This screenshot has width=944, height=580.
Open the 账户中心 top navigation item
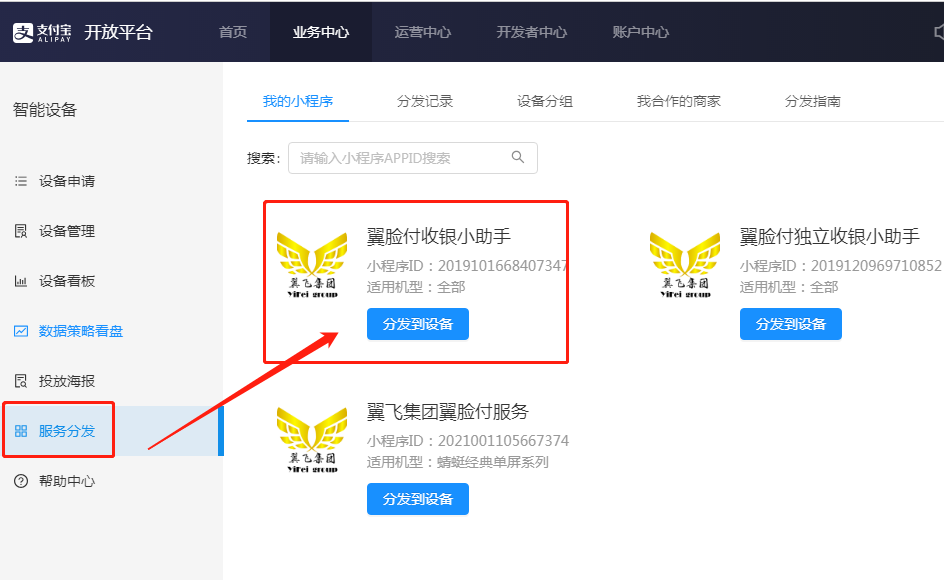pyautogui.click(x=641, y=32)
